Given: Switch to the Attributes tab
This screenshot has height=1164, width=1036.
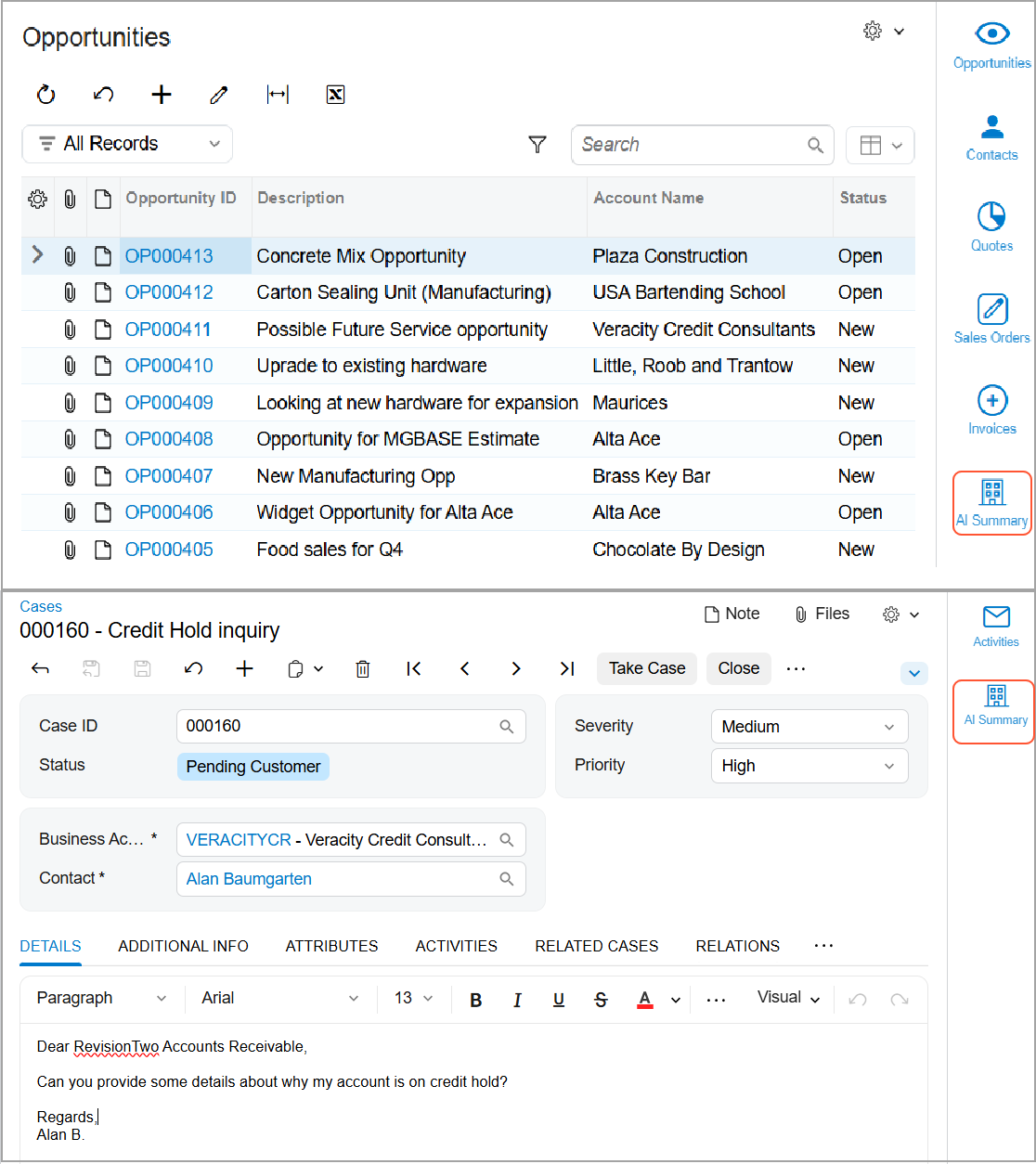Looking at the screenshot, I should click(x=331, y=946).
